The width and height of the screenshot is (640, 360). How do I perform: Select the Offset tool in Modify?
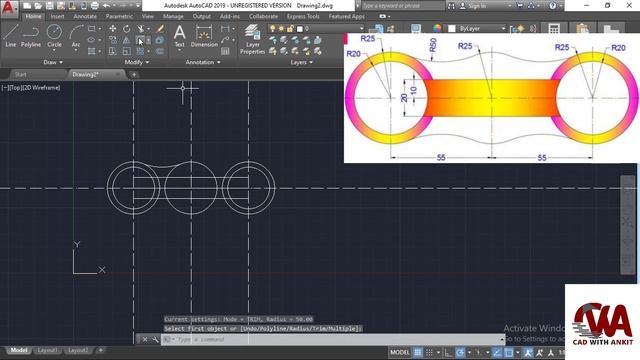[x=160, y=51]
